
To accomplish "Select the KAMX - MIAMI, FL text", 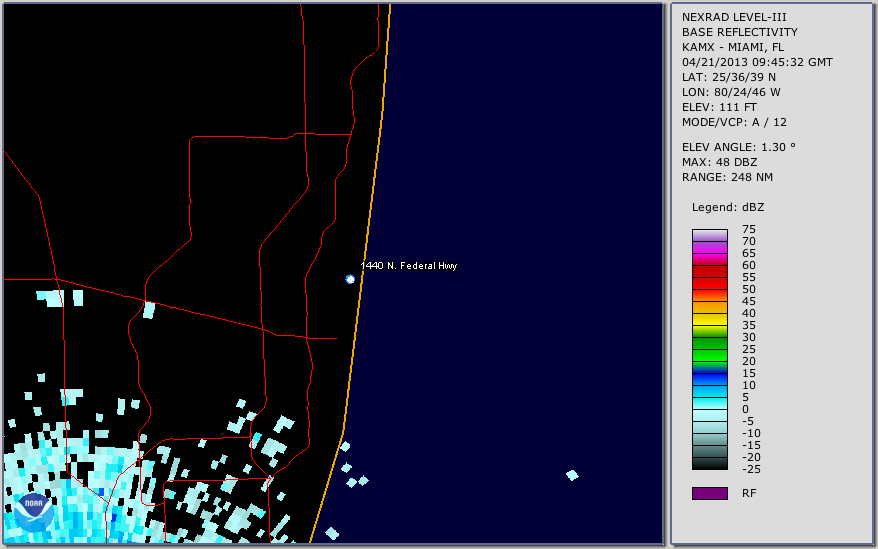I will pyautogui.click(x=733, y=47).
